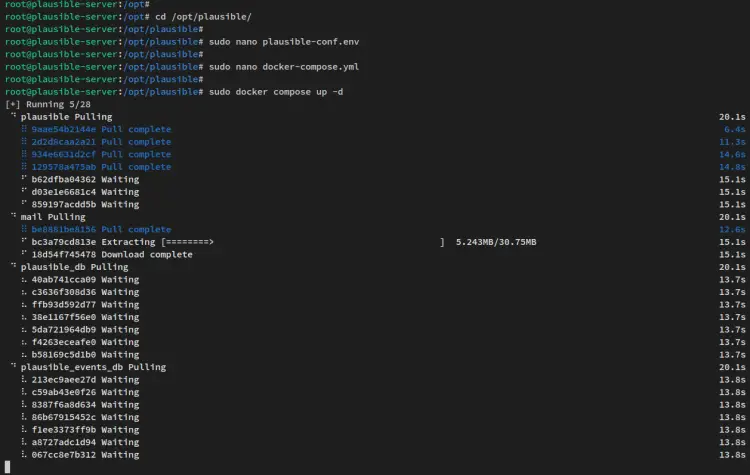Click the terminal cursor block at bottom
This screenshot has height=475, width=750.
click(x=7, y=467)
